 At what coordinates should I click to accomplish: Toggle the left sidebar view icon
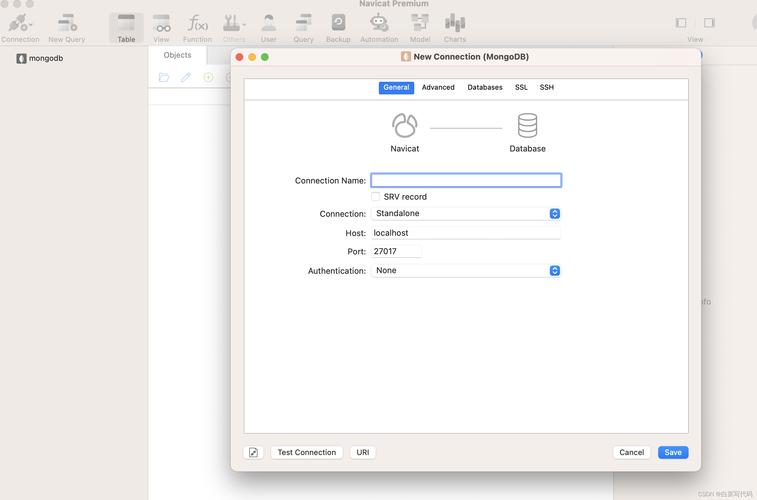tap(681, 23)
